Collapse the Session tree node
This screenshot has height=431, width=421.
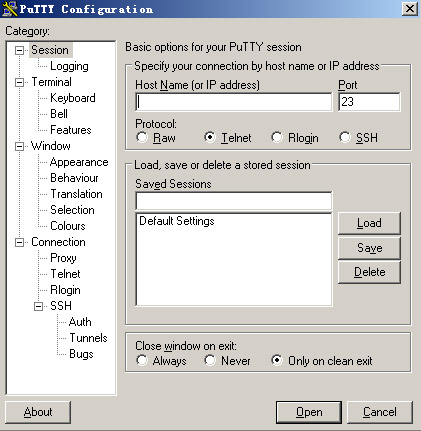pos(20,50)
